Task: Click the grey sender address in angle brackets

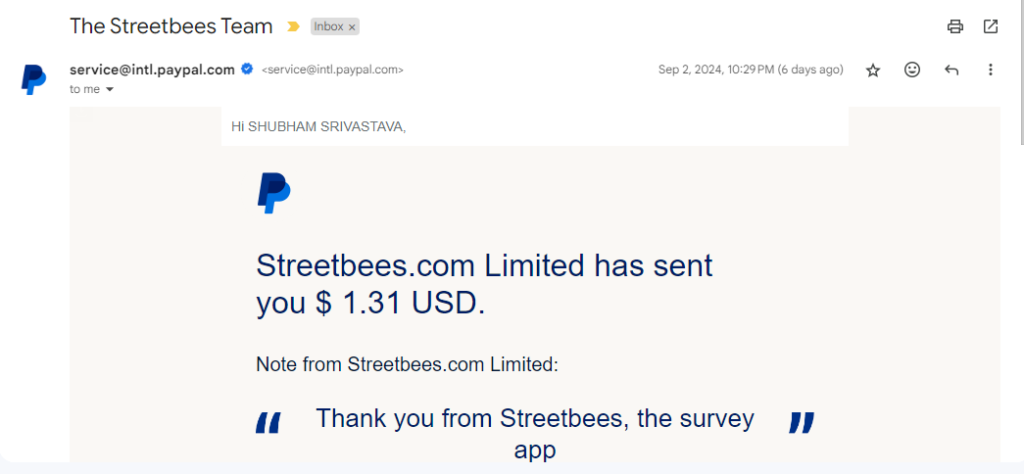Action: click(332, 69)
